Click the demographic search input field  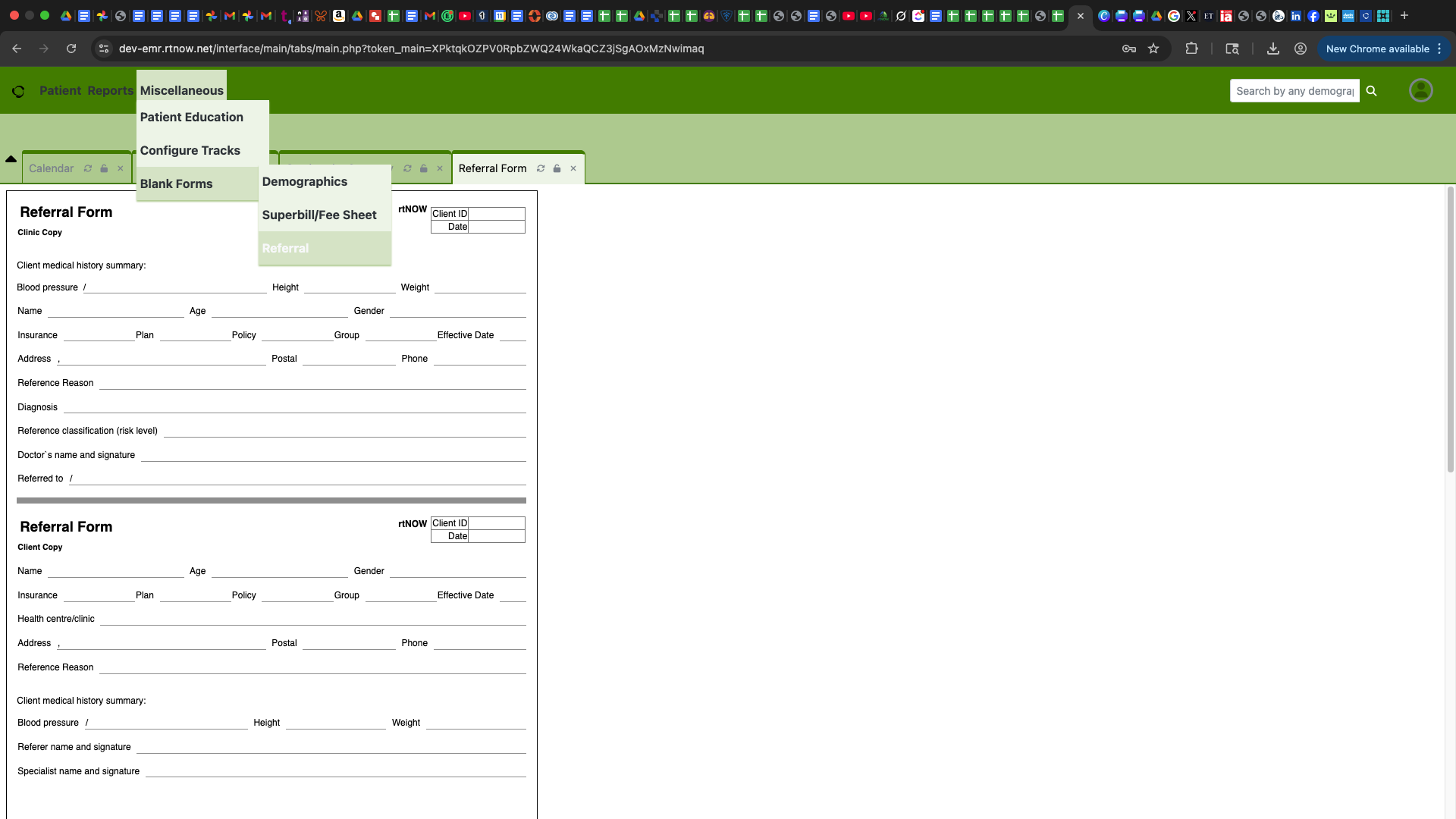[1294, 91]
